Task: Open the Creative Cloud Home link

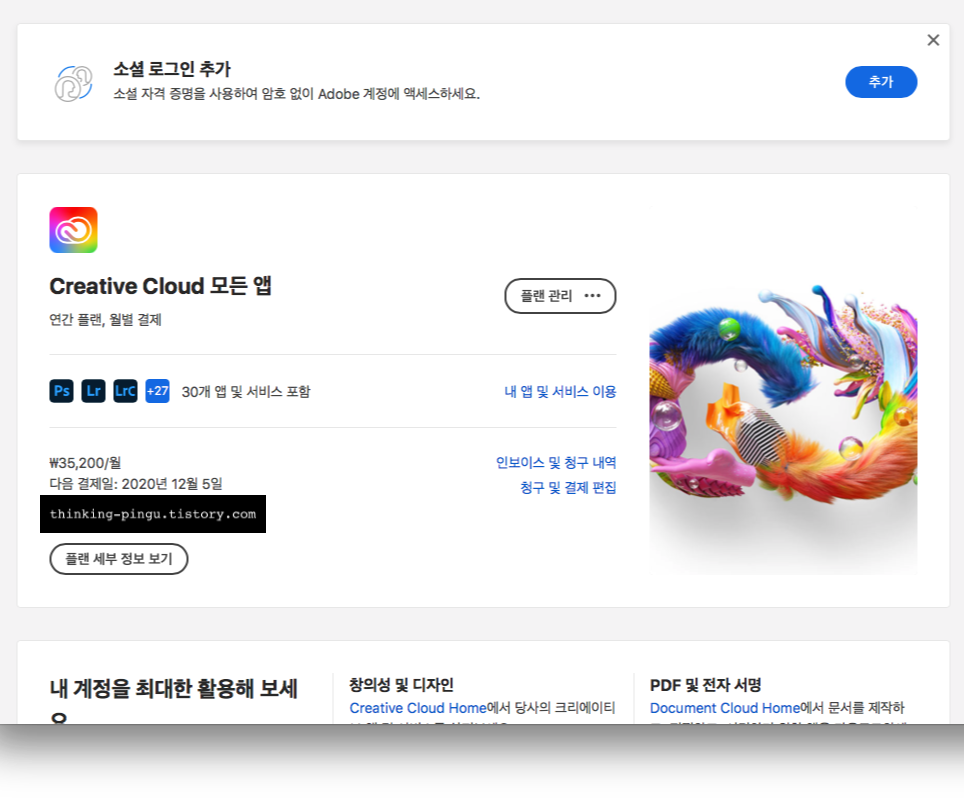Action: click(418, 708)
